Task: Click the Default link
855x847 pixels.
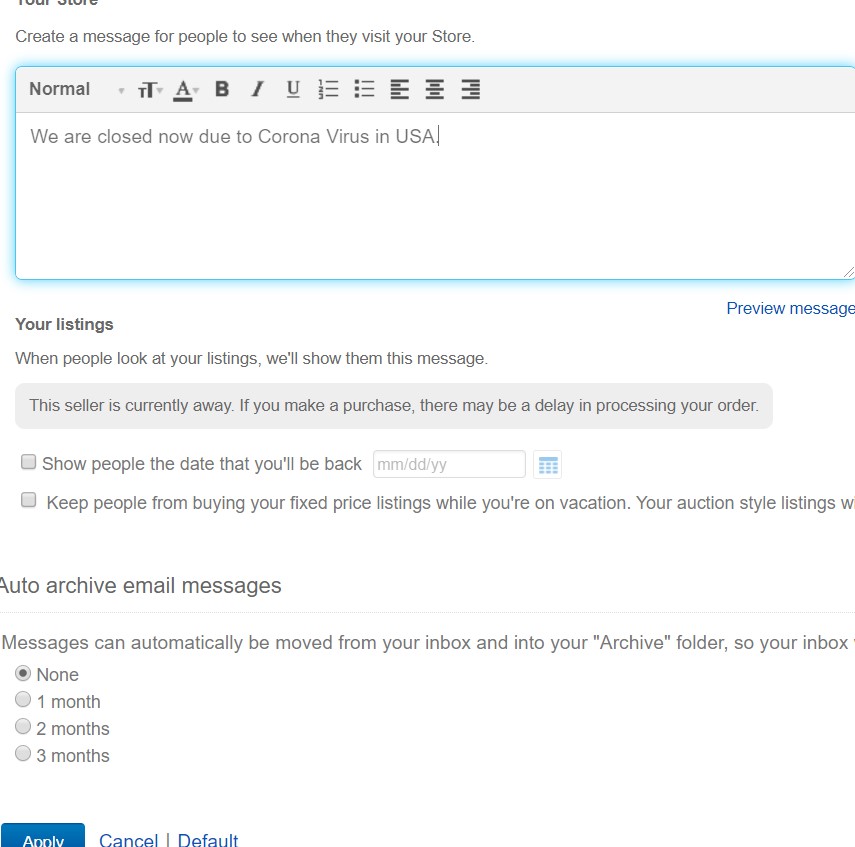Action: click(x=208, y=839)
